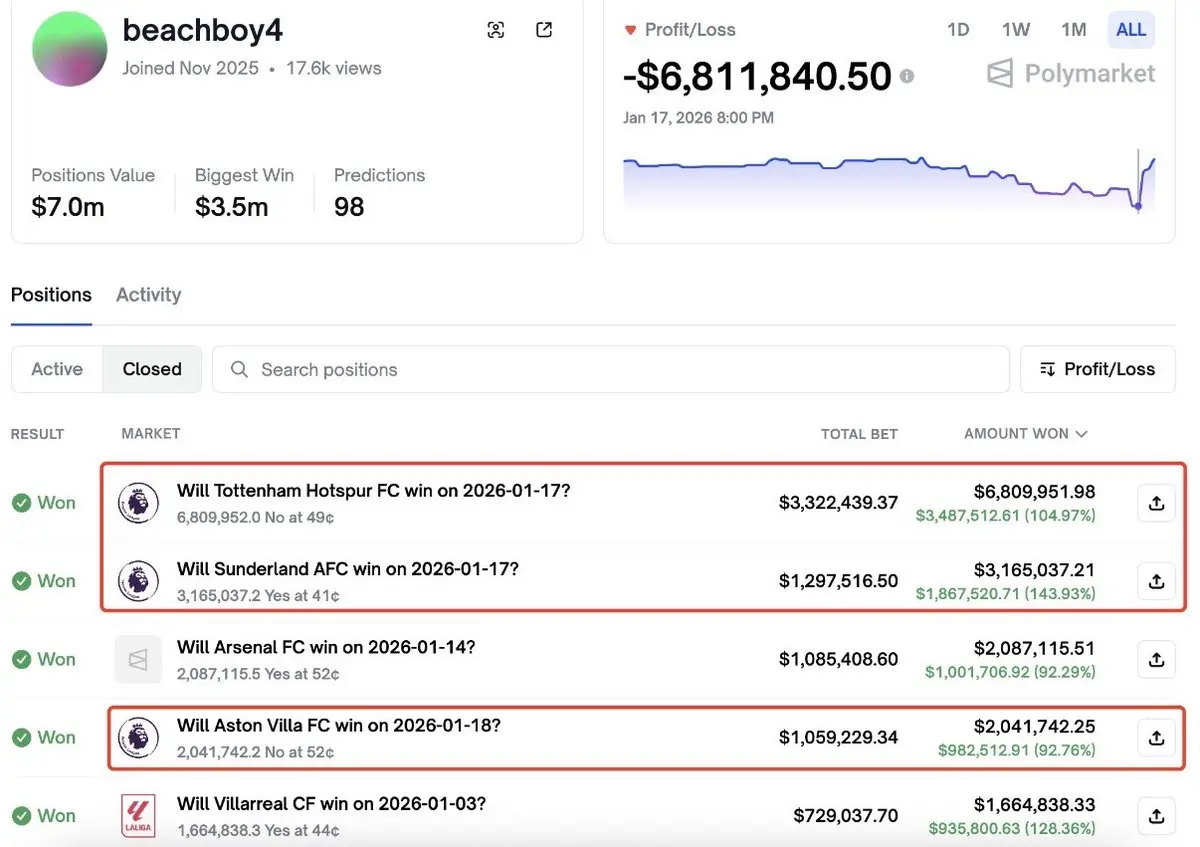Click the $2,087,115.51 amount won

[1035, 647]
